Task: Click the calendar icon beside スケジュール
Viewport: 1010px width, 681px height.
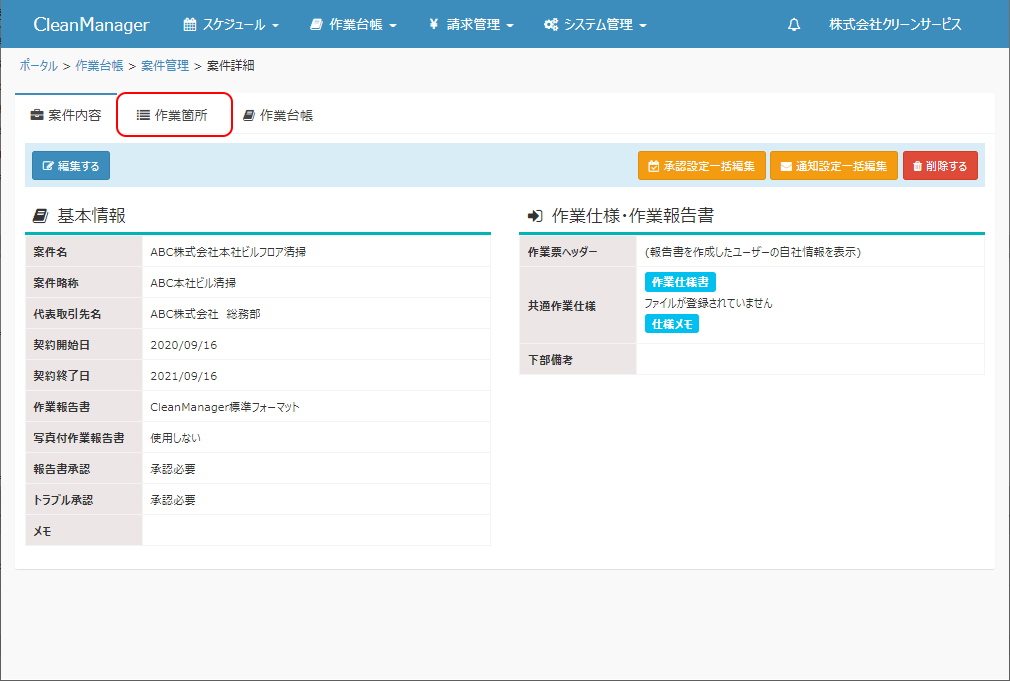Action: [x=190, y=25]
